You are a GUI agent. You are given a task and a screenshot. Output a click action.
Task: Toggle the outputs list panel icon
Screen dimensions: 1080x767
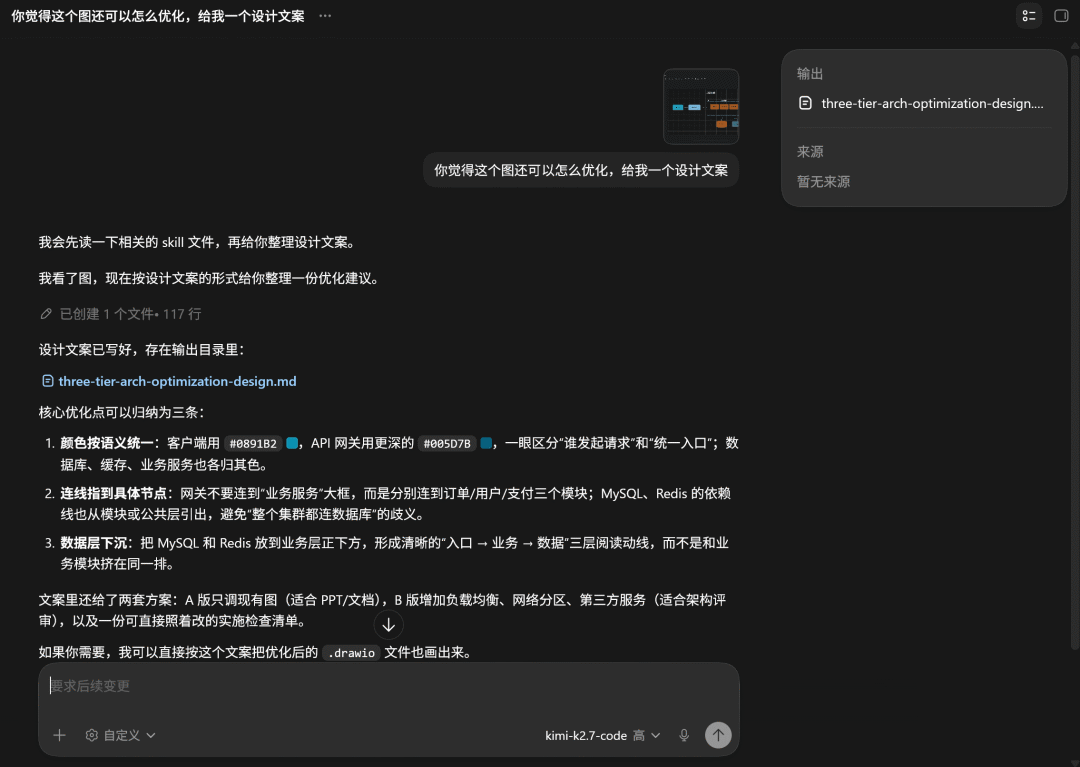1029,16
